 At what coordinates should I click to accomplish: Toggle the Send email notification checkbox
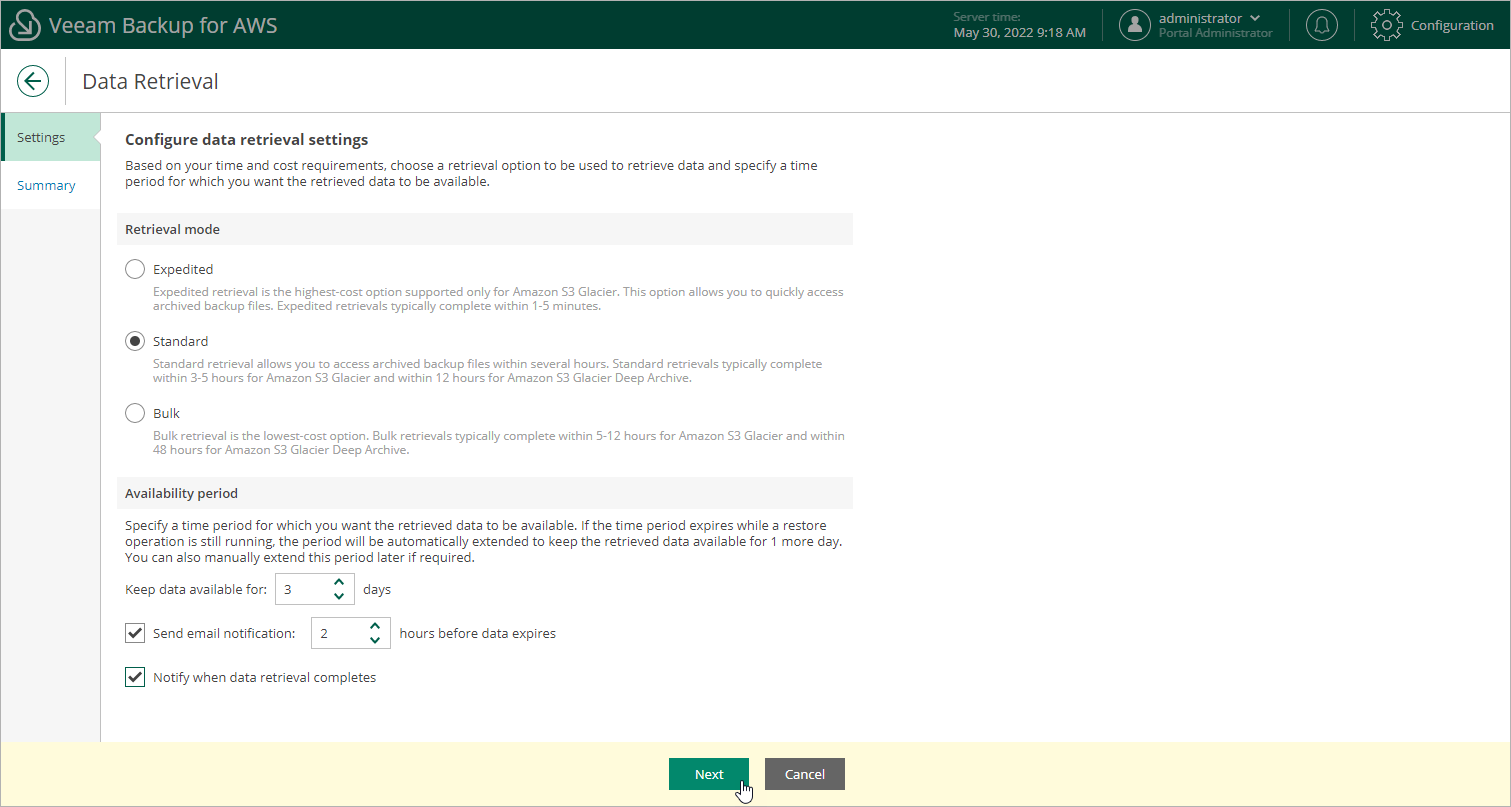click(x=135, y=633)
